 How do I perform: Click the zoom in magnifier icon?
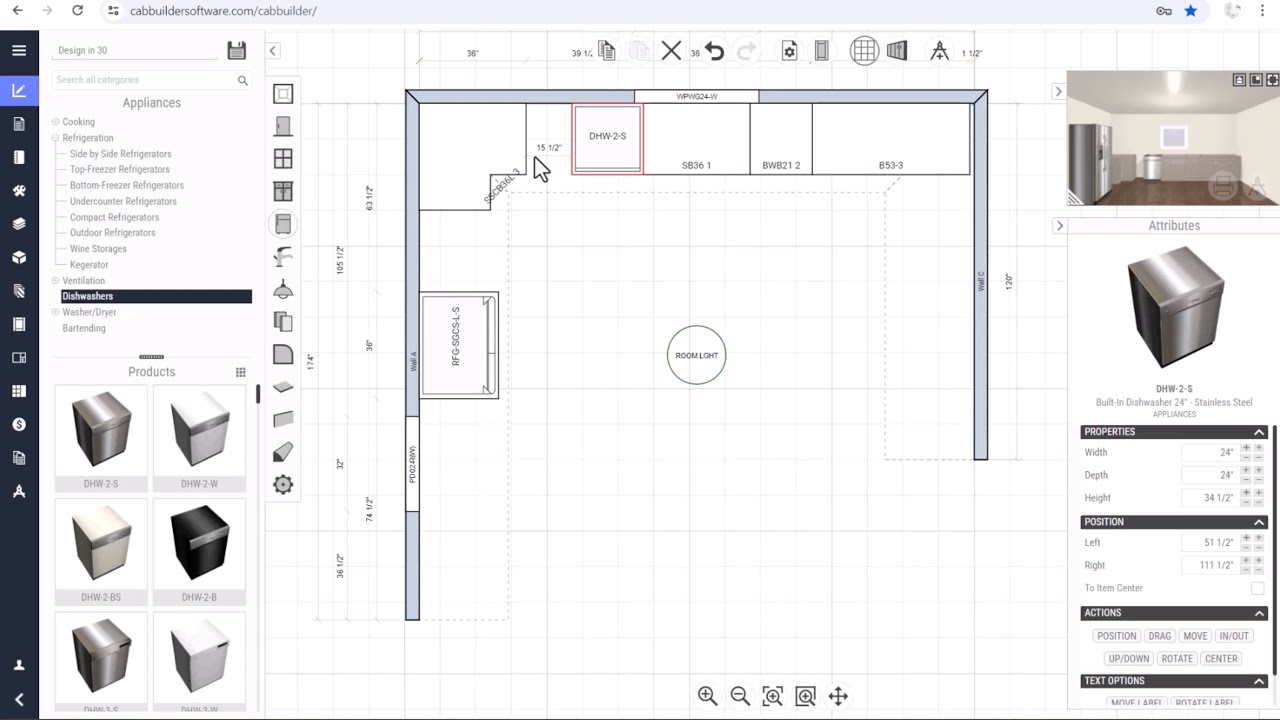pyautogui.click(x=707, y=696)
